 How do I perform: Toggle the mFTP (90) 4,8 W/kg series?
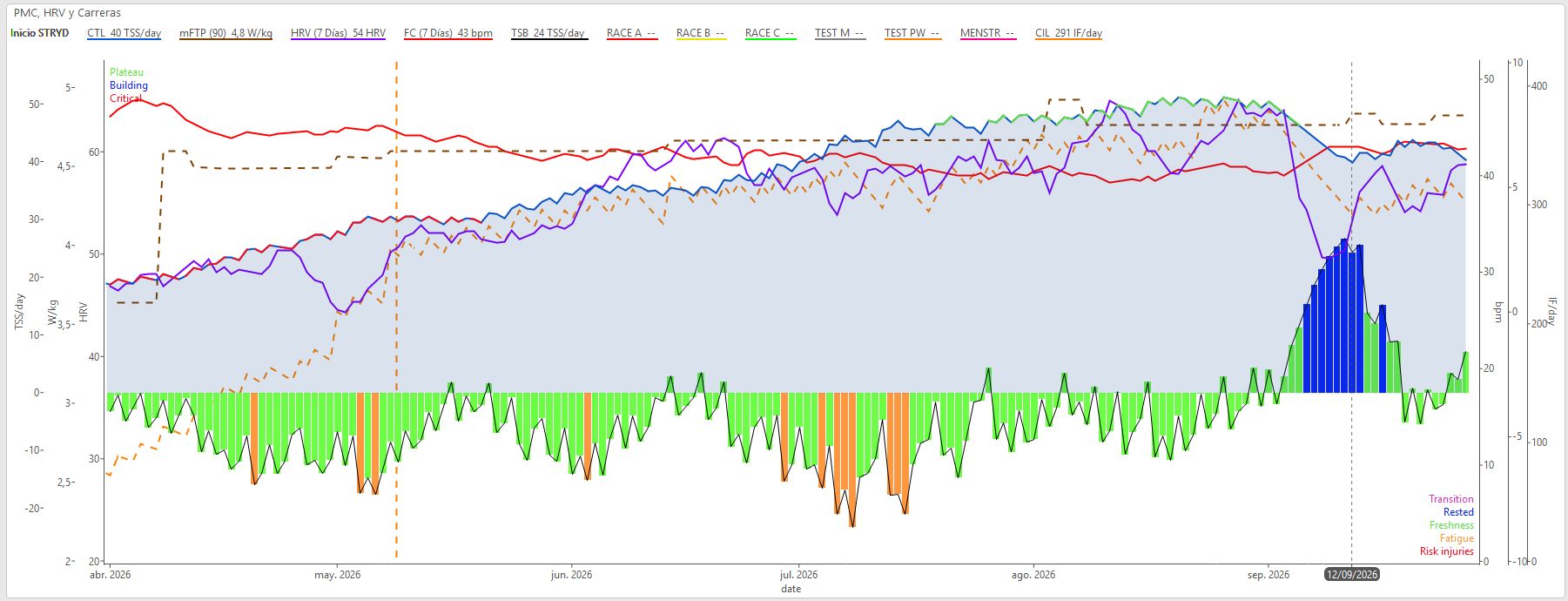225,33
